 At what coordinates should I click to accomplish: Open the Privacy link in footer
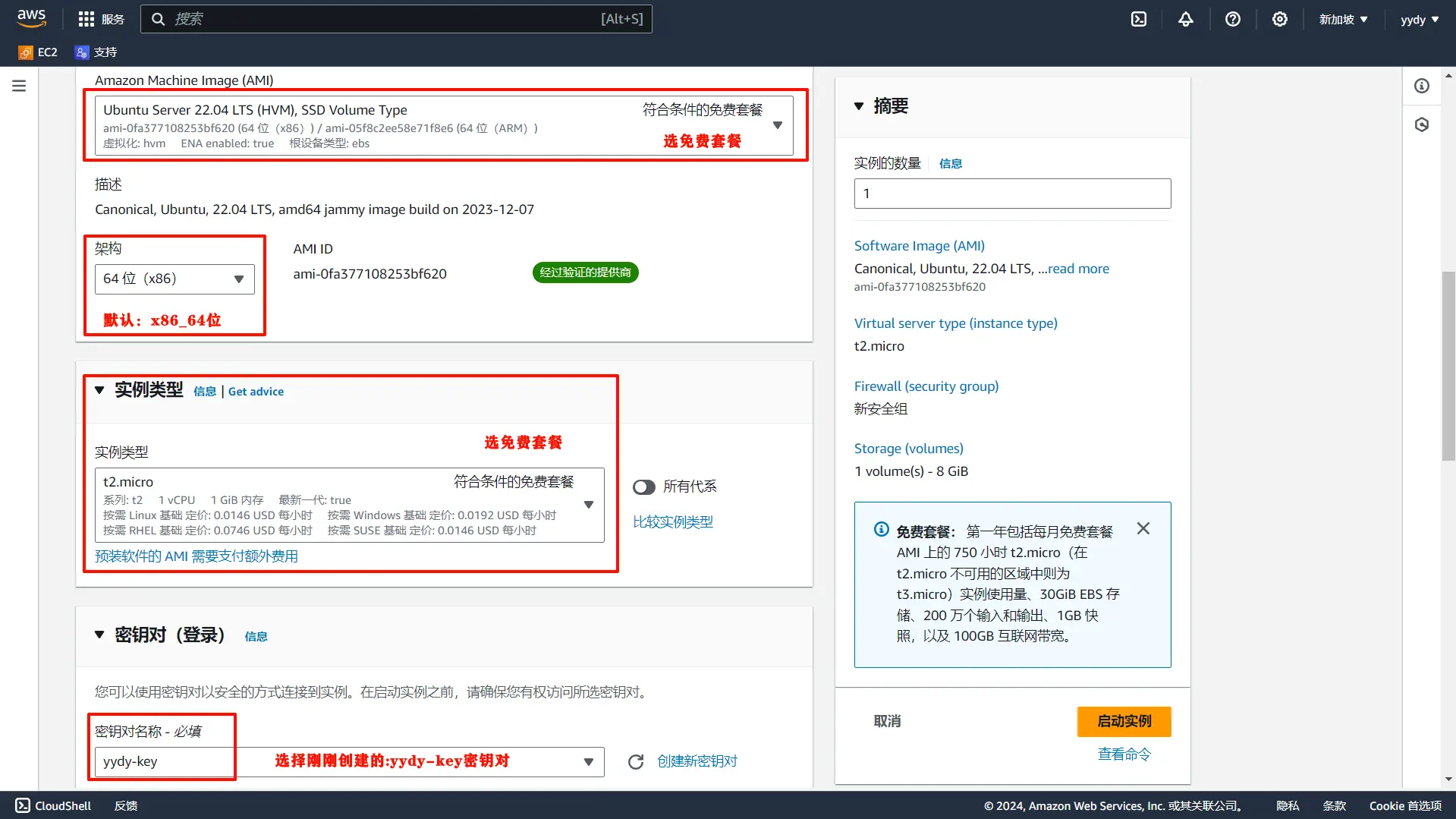coord(1288,805)
